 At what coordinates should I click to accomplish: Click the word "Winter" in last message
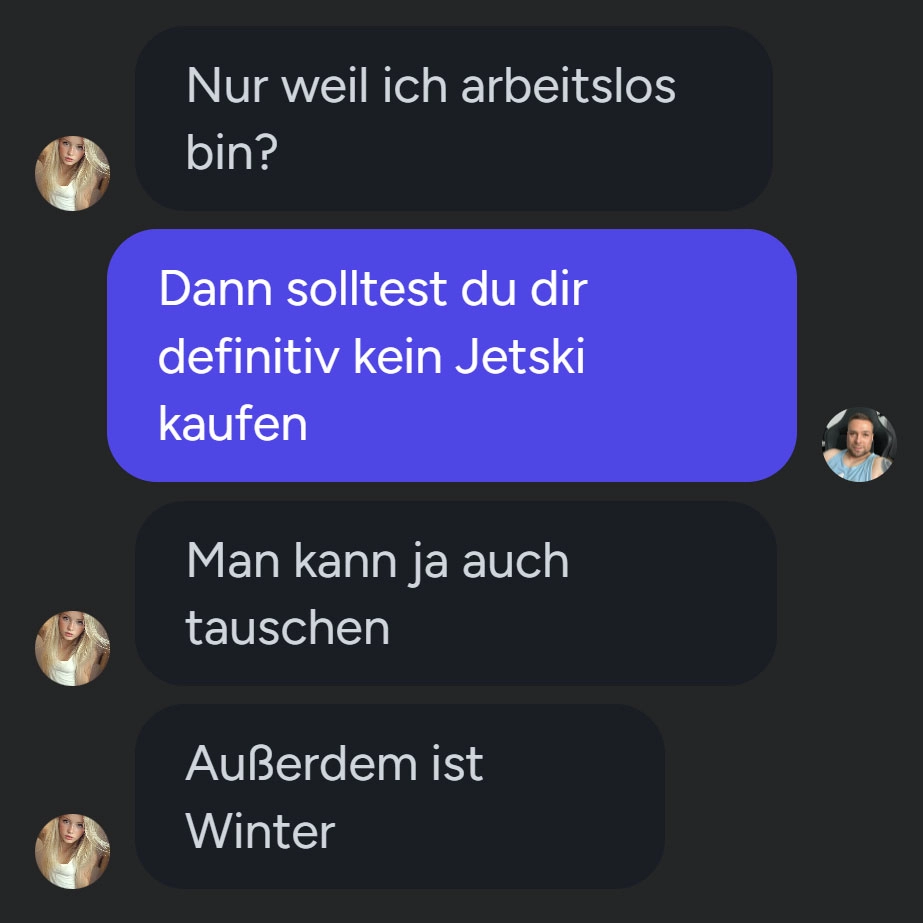pyautogui.click(x=260, y=832)
